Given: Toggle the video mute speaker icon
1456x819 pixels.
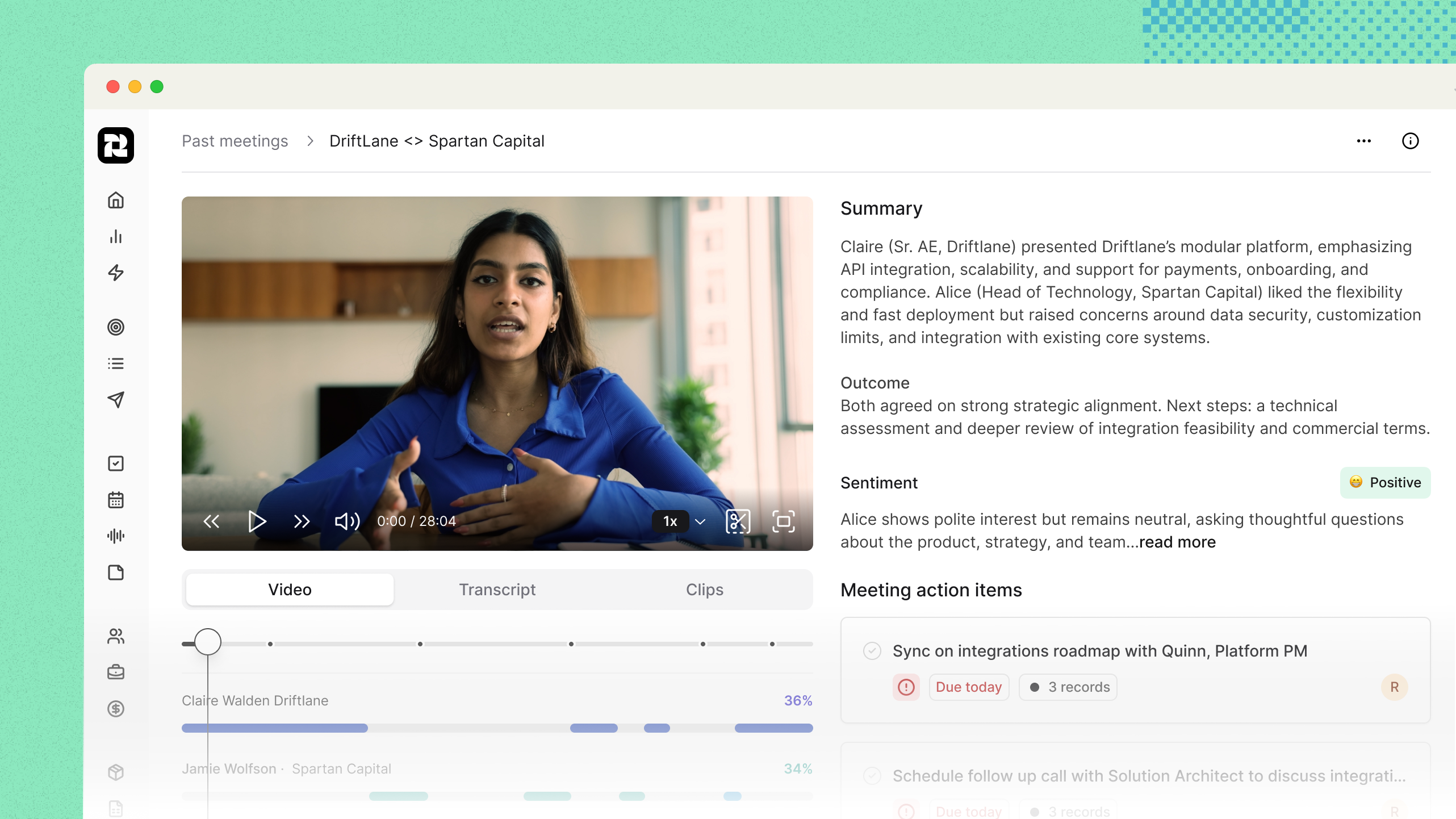Looking at the screenshot, I should click(347, 521).
